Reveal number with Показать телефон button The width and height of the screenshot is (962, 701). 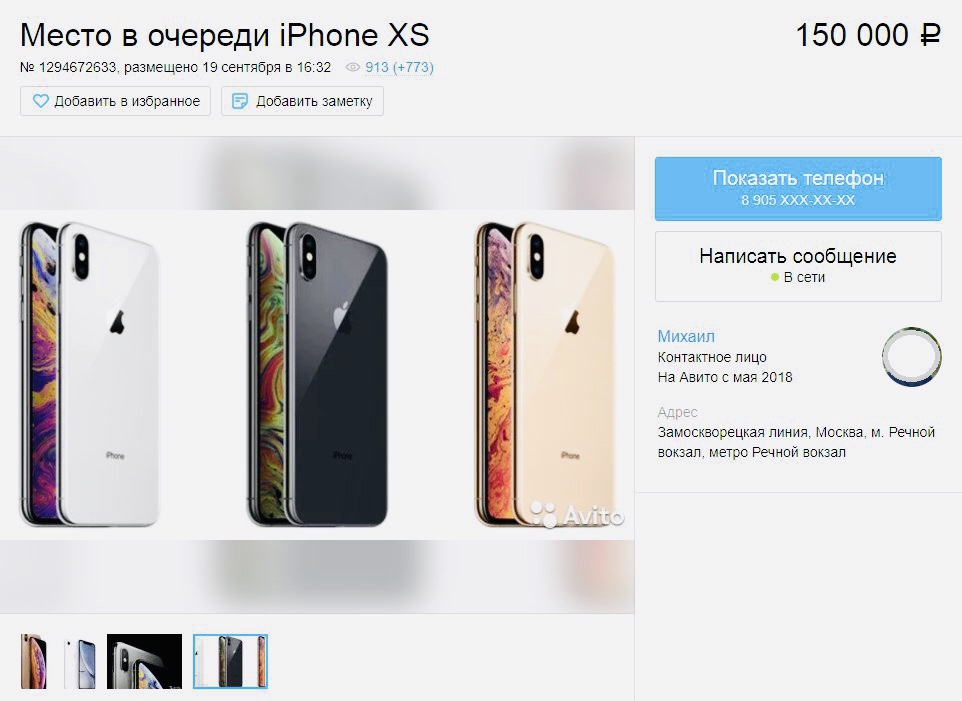point(798,188)
